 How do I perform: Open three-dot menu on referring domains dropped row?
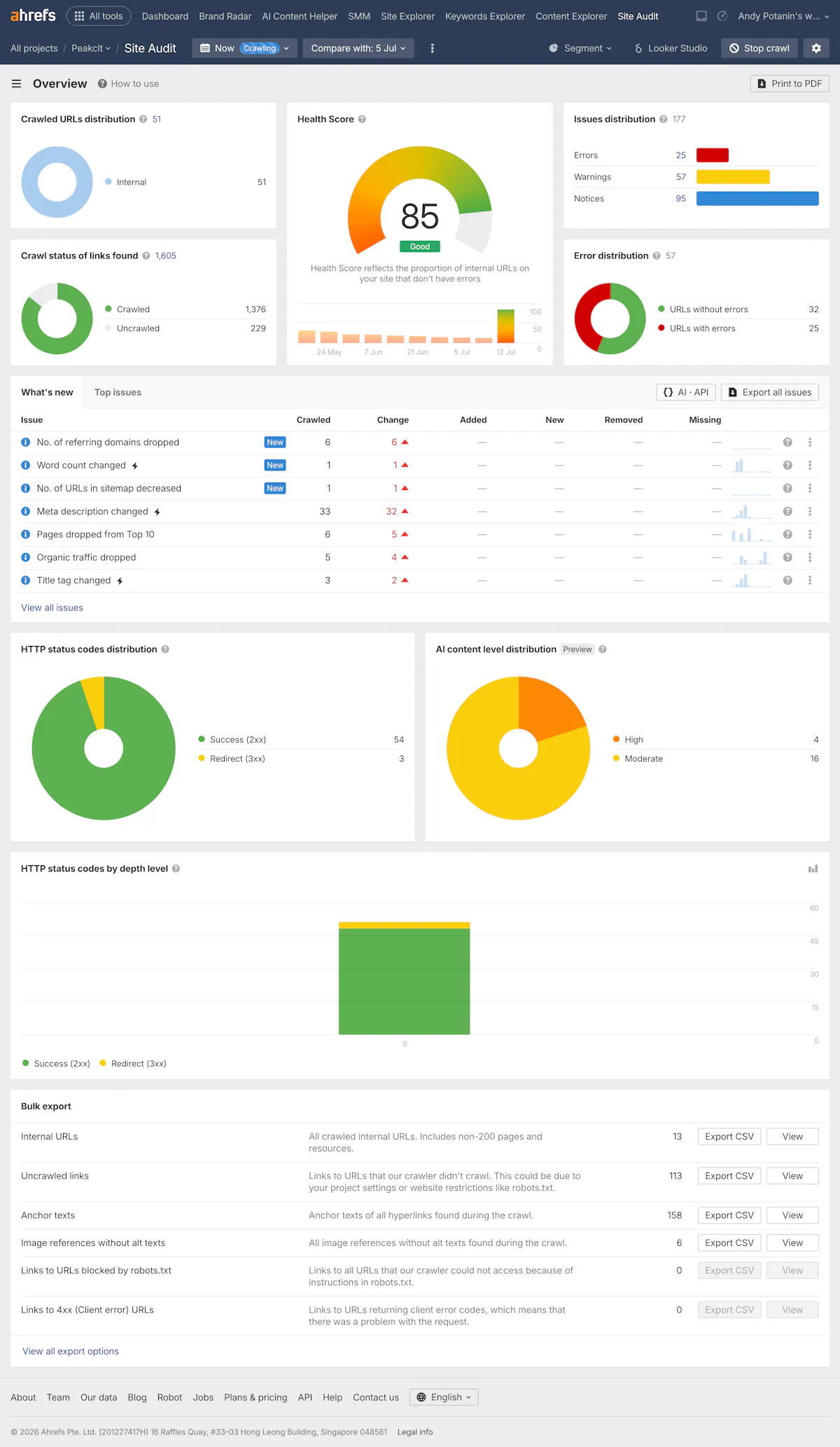(x=810, y=442)
